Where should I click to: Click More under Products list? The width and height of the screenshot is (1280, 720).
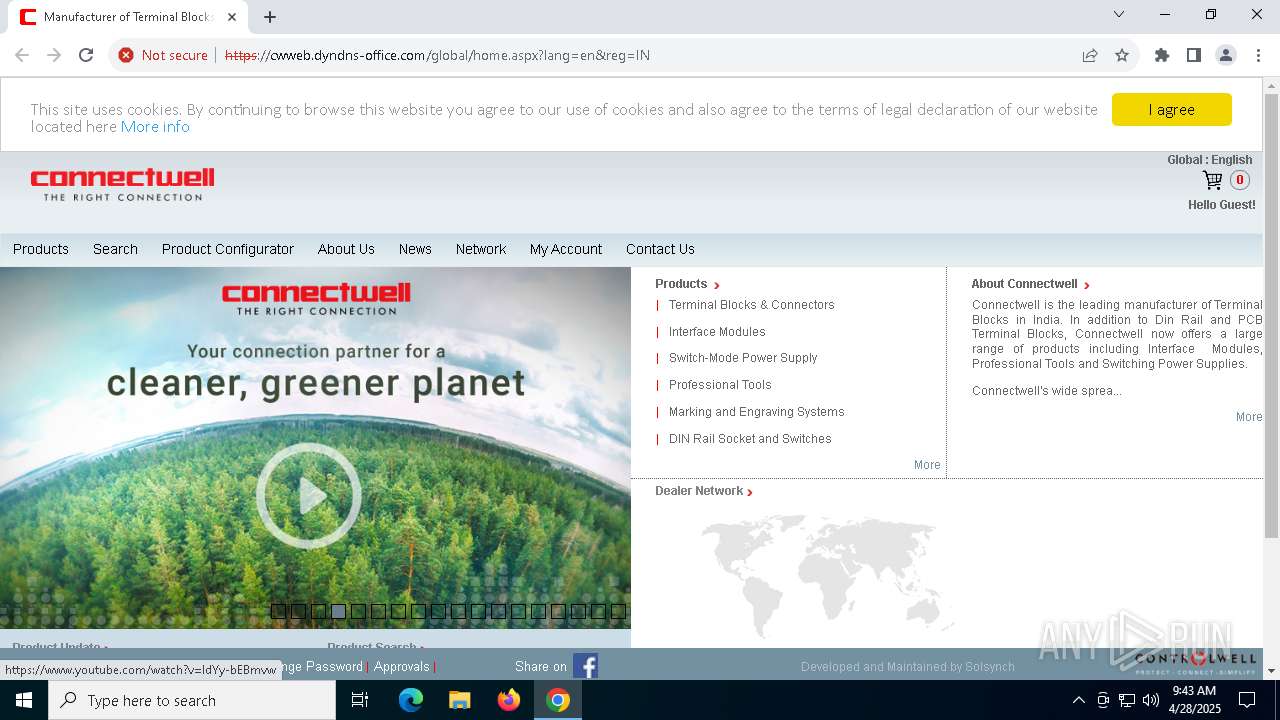pyautogui.click(x=927, y=465)
